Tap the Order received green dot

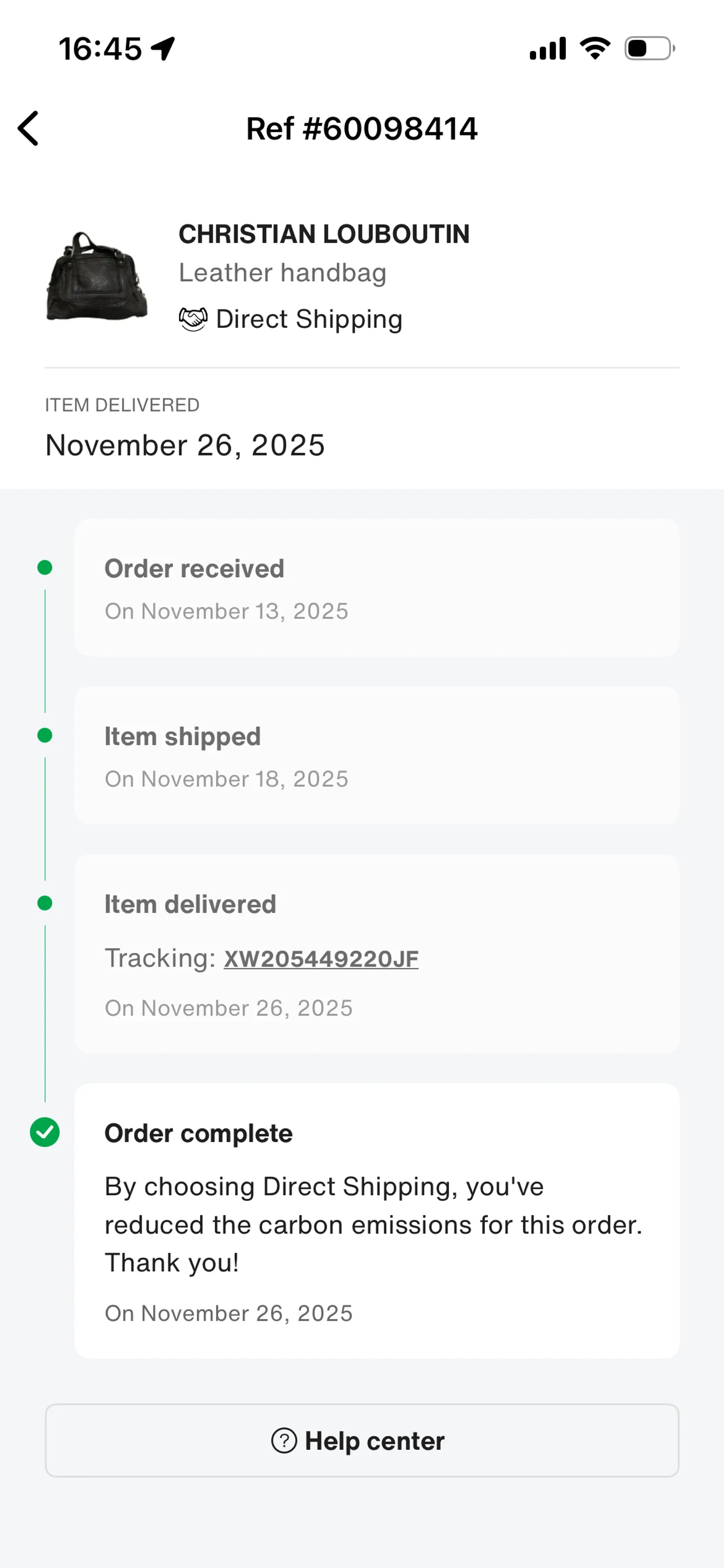[x=45, y=567]
